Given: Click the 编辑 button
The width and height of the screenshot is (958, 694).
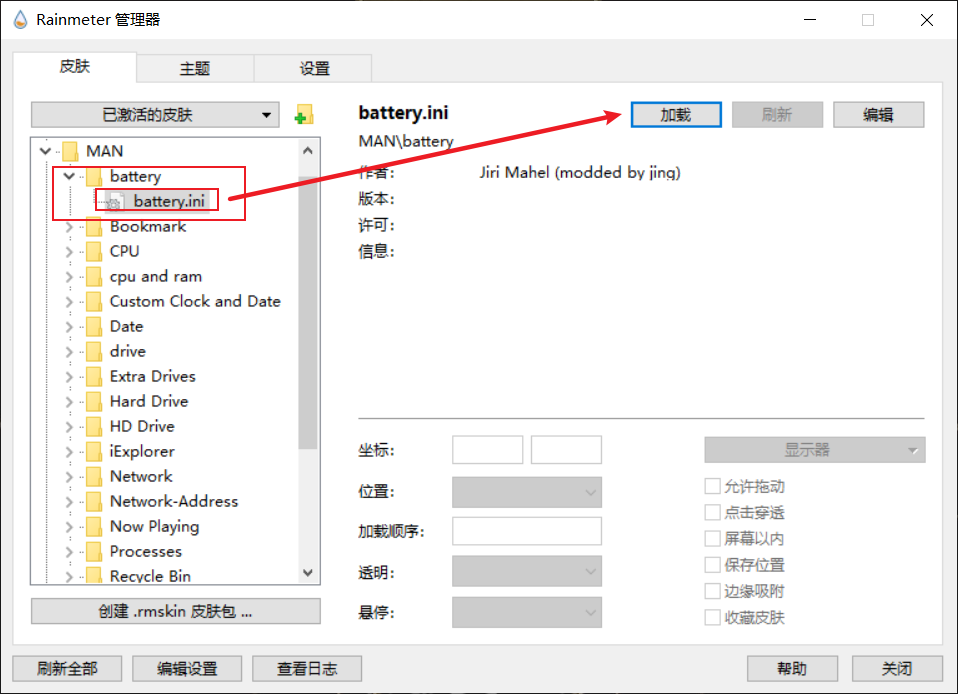Looking at the screenshot, I should (x=879, y=115).
